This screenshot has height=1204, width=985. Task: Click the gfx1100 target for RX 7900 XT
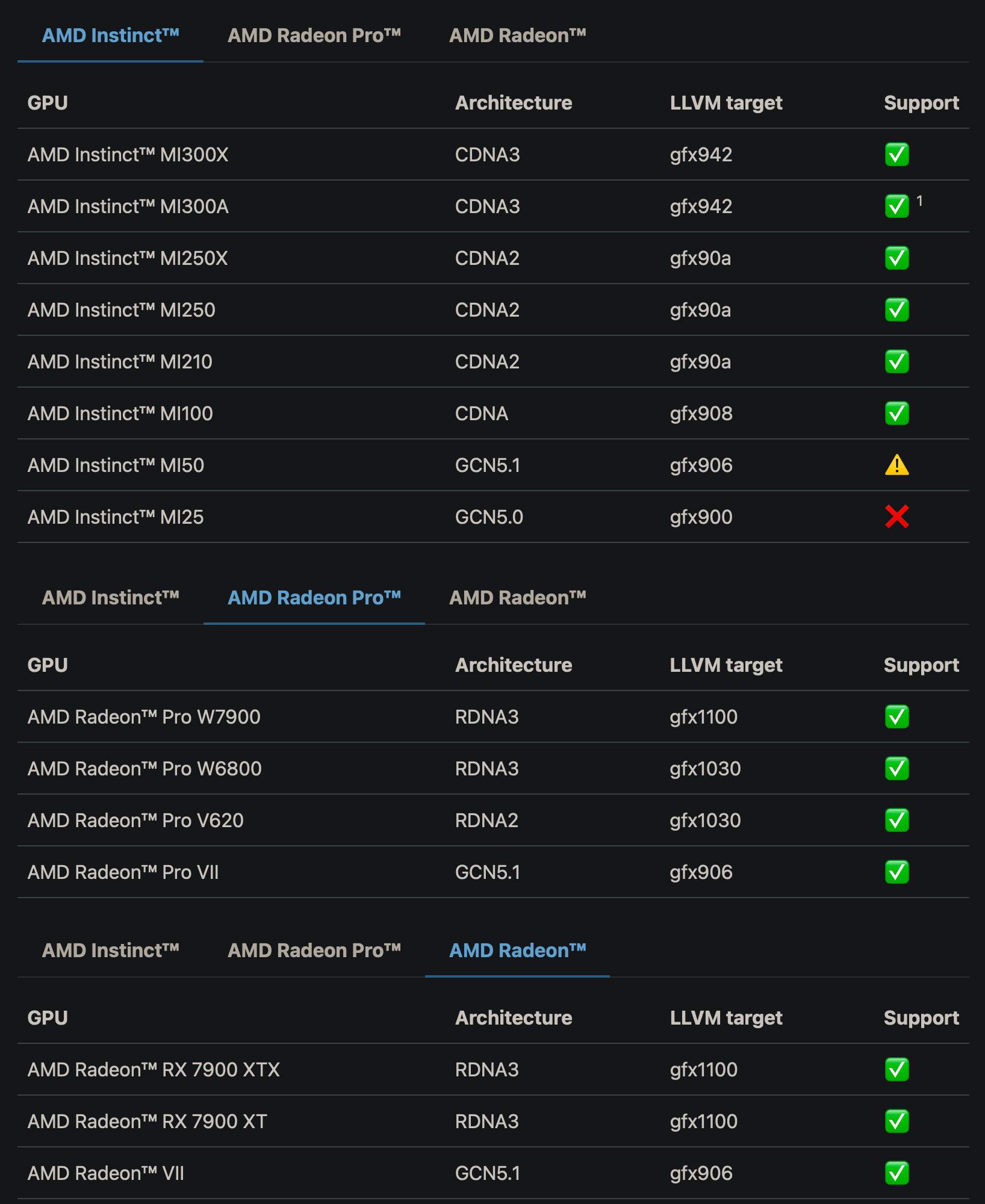click(703, 1122)
